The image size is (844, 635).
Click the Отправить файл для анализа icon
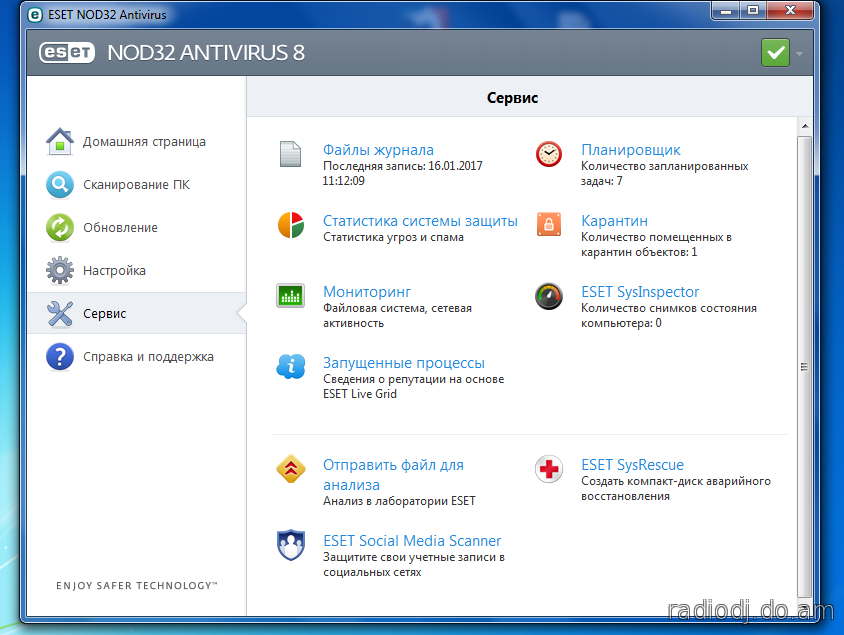click(x=291, y=469)
